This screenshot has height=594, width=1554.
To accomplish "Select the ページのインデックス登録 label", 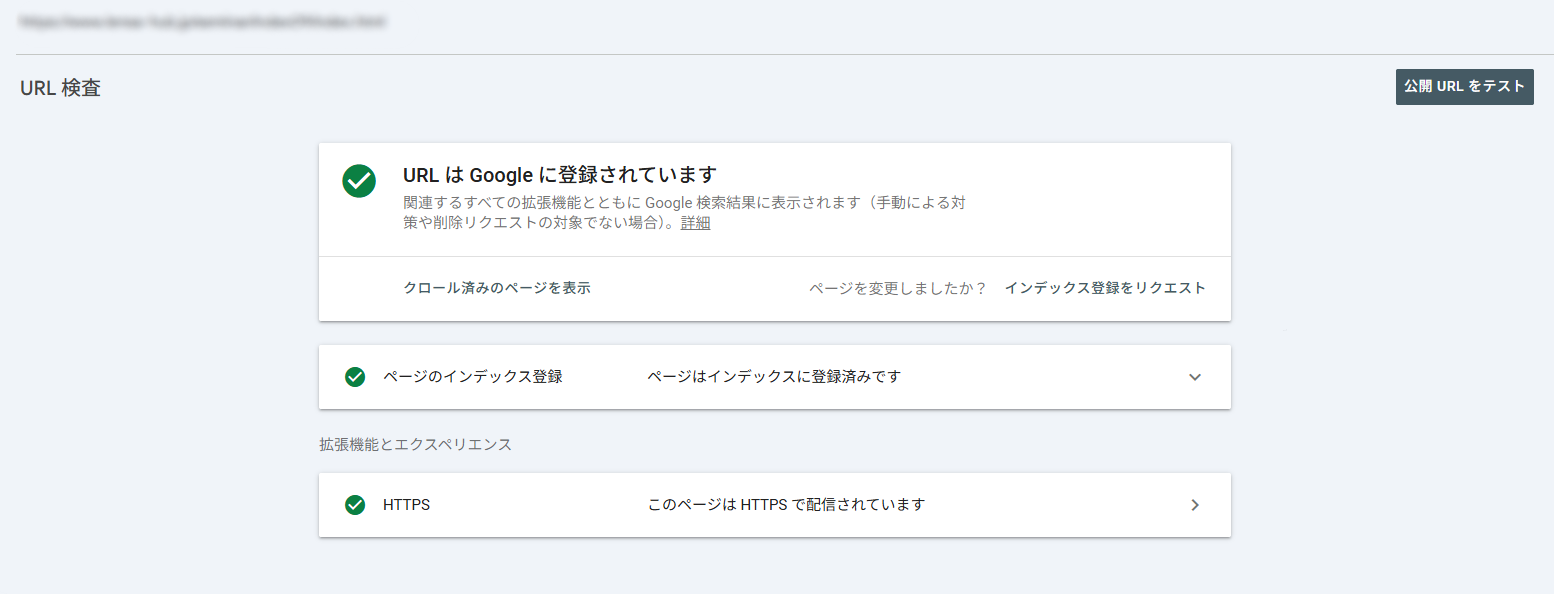I will pyautogui.click(x=472, y=377).
